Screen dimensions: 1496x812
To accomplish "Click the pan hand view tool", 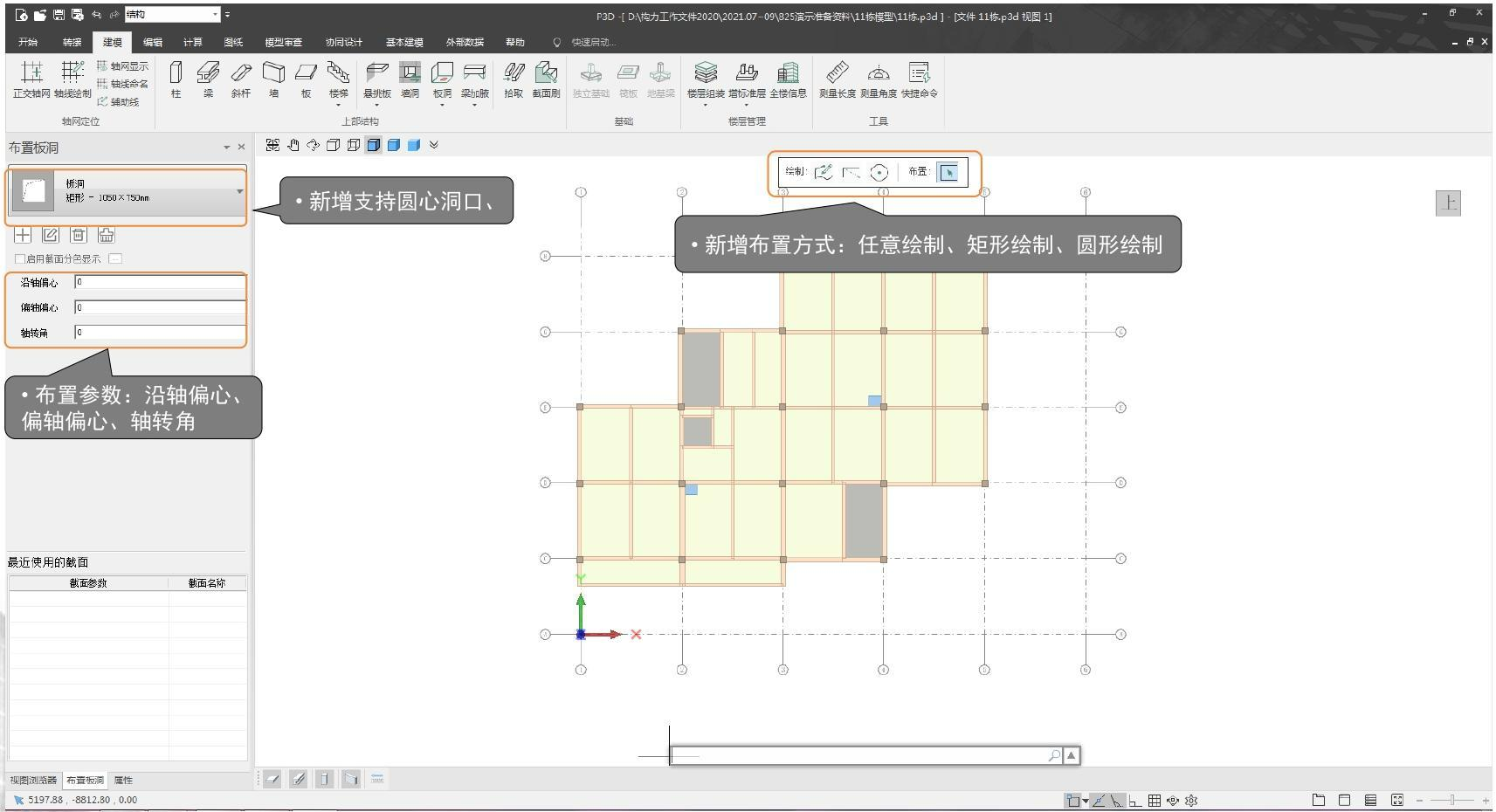I will point(293,145).
